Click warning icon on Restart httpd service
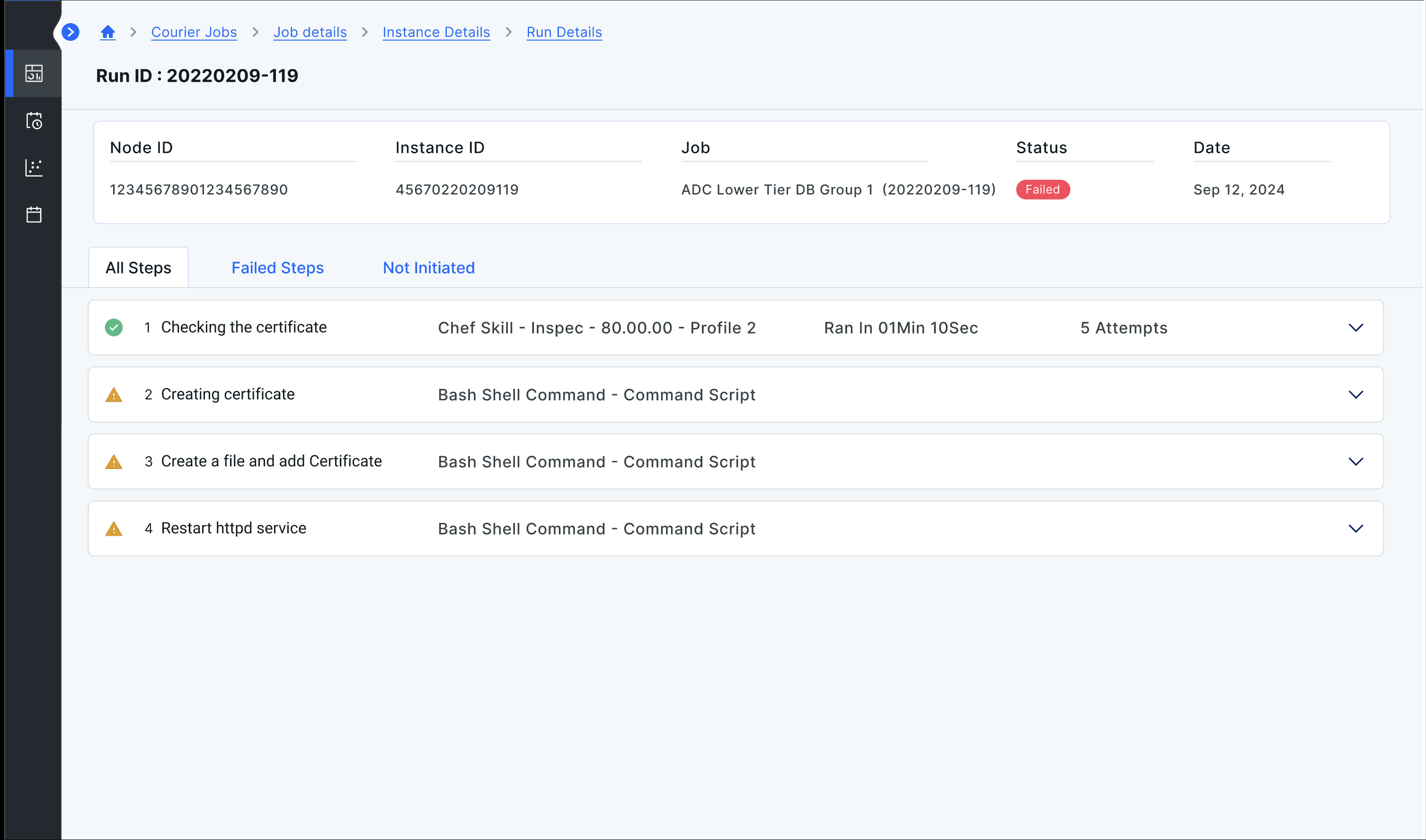The image size is (1426, 840). pos(114,529)
